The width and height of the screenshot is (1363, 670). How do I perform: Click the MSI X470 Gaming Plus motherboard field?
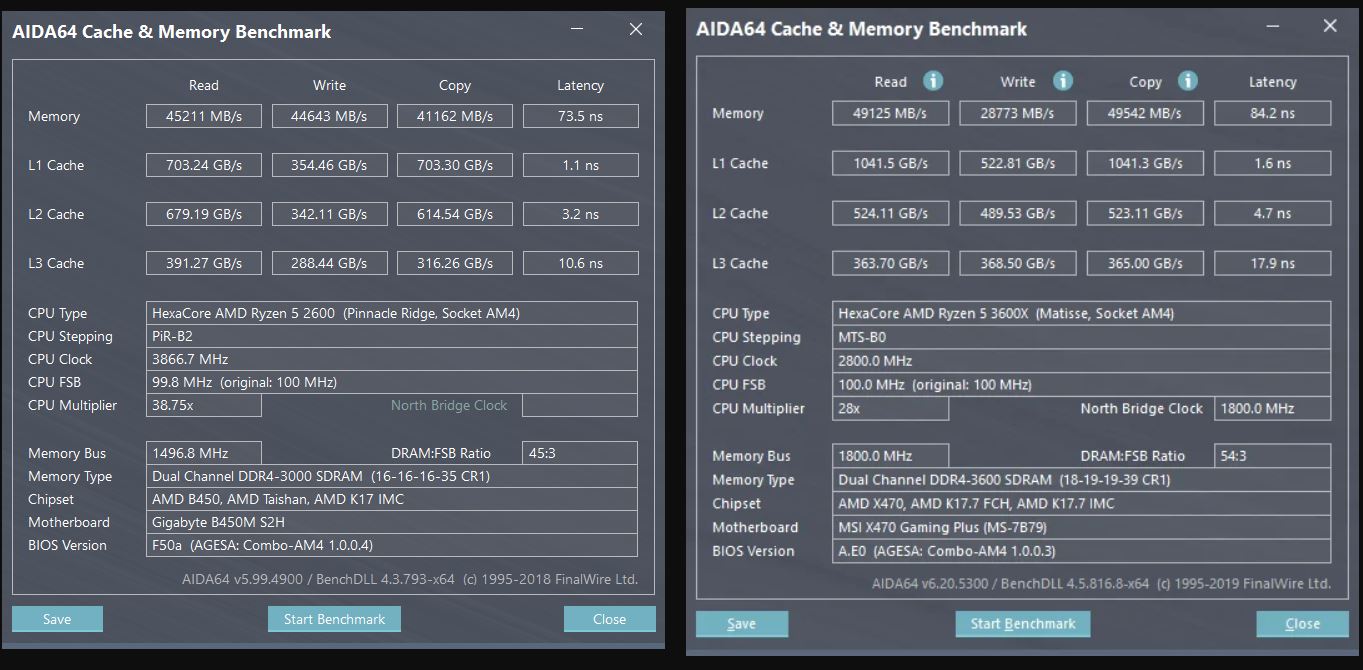click(x=1081, y=527)
